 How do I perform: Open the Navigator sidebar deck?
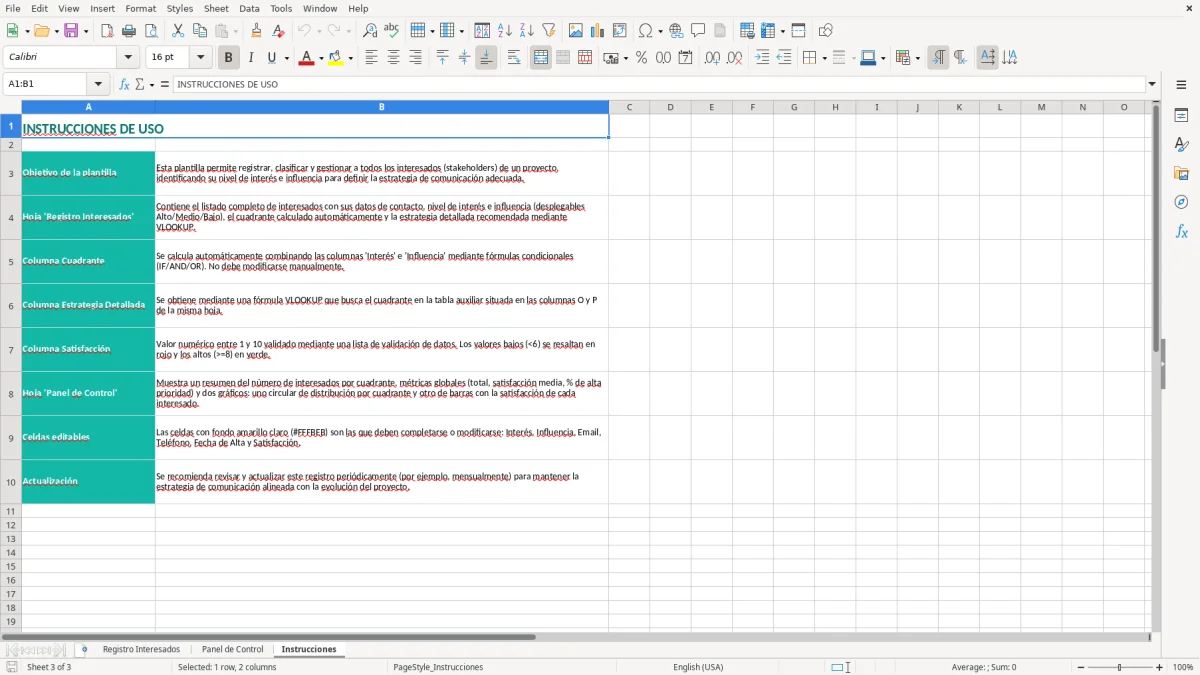pyautogui.click(x=1181, y=202)
